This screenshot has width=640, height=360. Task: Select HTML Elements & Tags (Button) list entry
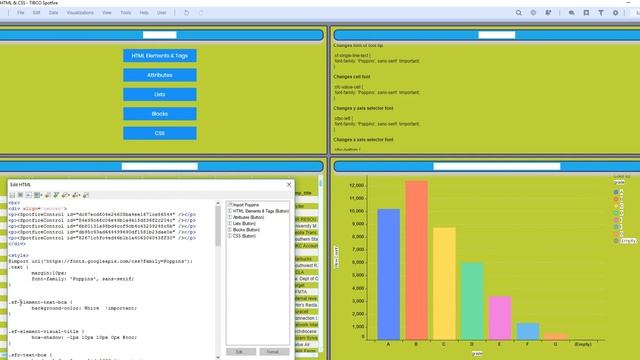click(258, 211)
